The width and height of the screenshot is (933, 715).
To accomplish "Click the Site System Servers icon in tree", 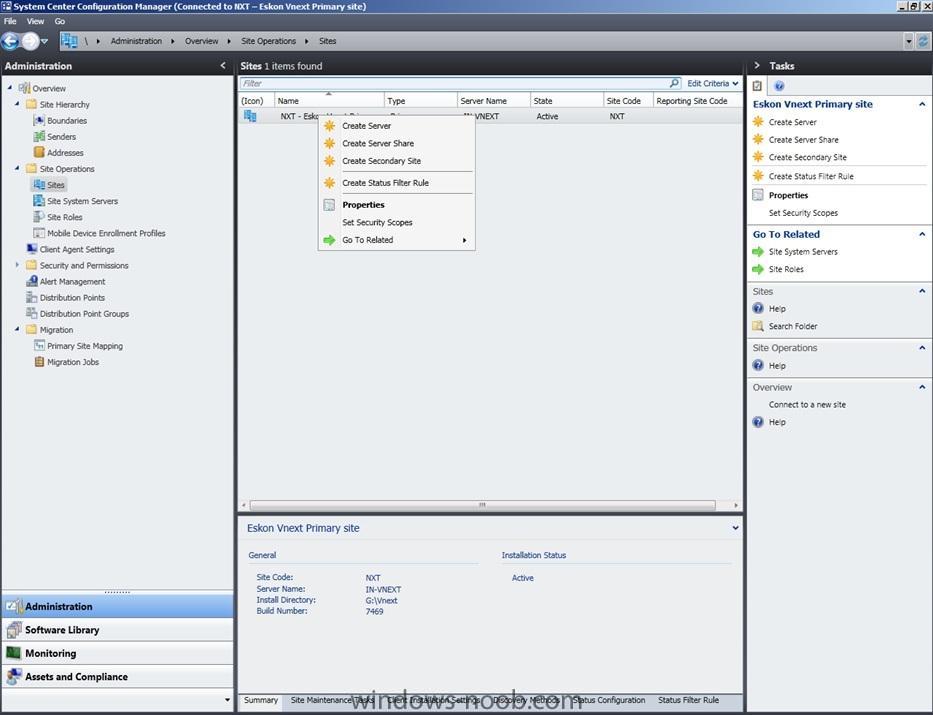I will (39, 200).
